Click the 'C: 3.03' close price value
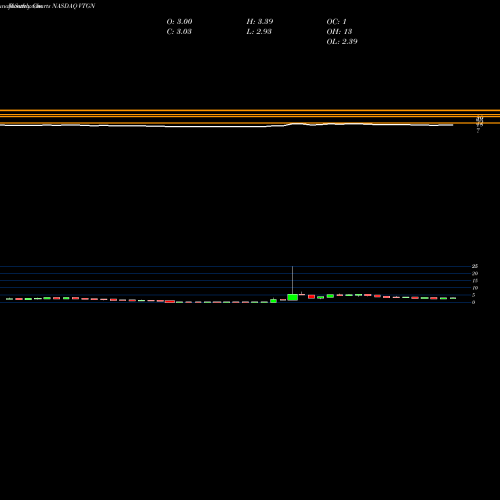 pyautogui.click(x=179, y=32)
